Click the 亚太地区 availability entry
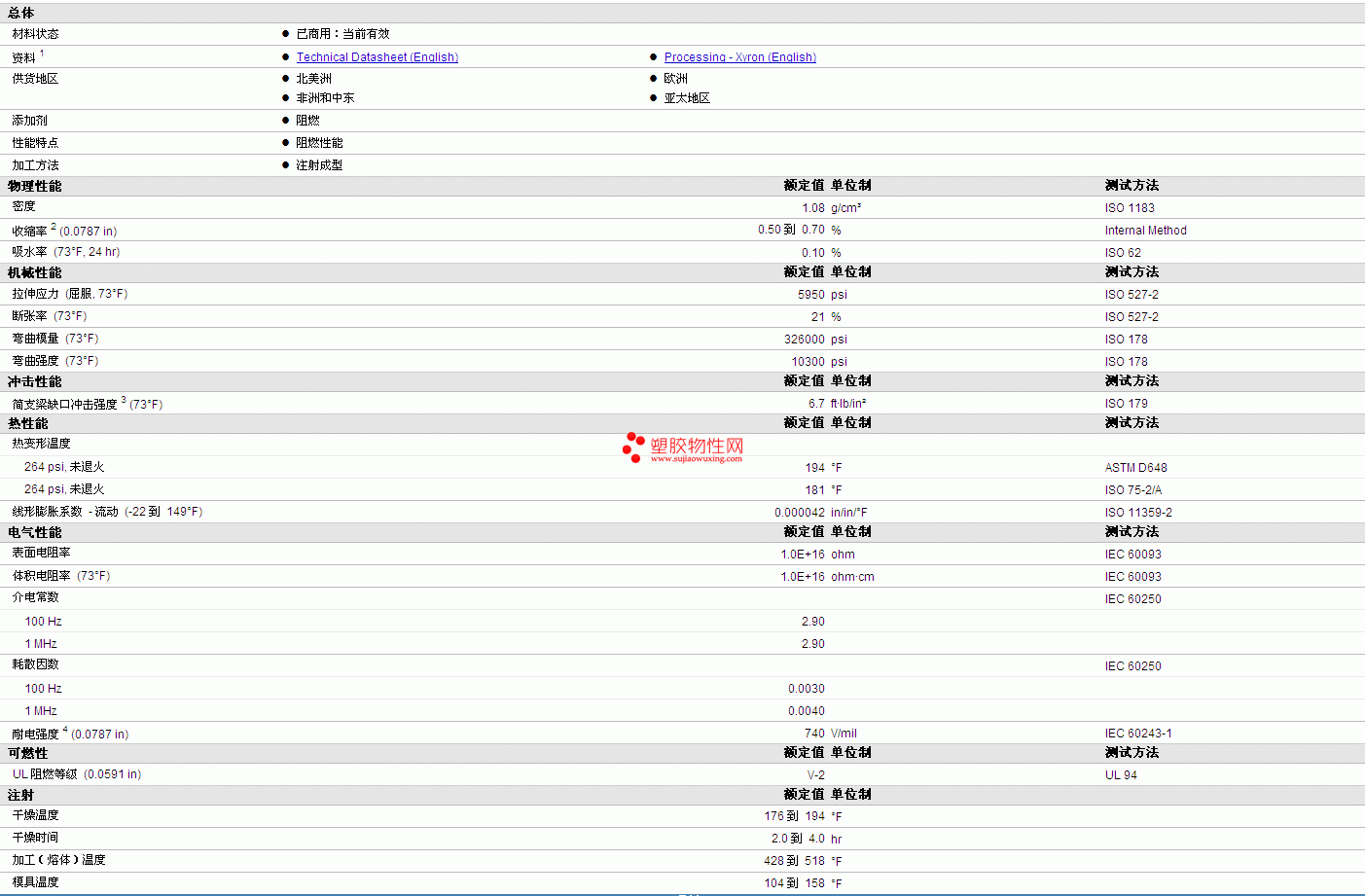Image resolution: width=1365 pixels, height=896 pixels. [x=687, y=98]
